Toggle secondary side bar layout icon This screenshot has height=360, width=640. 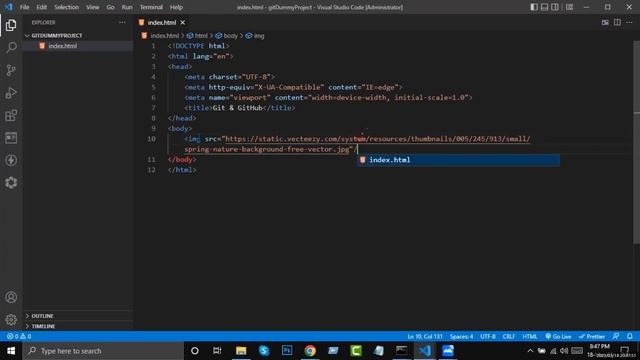tap(555, 7)
